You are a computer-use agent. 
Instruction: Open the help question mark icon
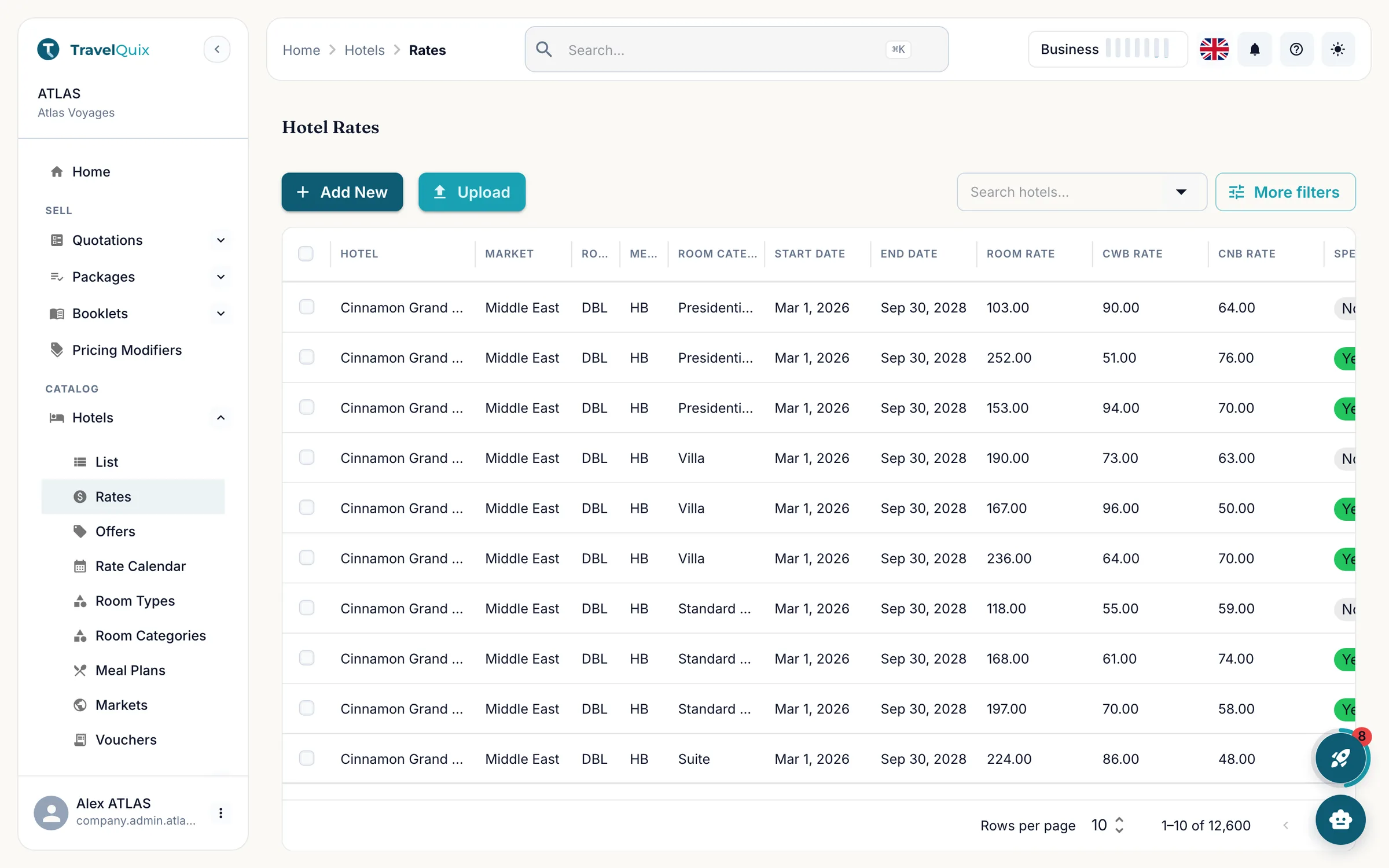tap(1296, 49)
